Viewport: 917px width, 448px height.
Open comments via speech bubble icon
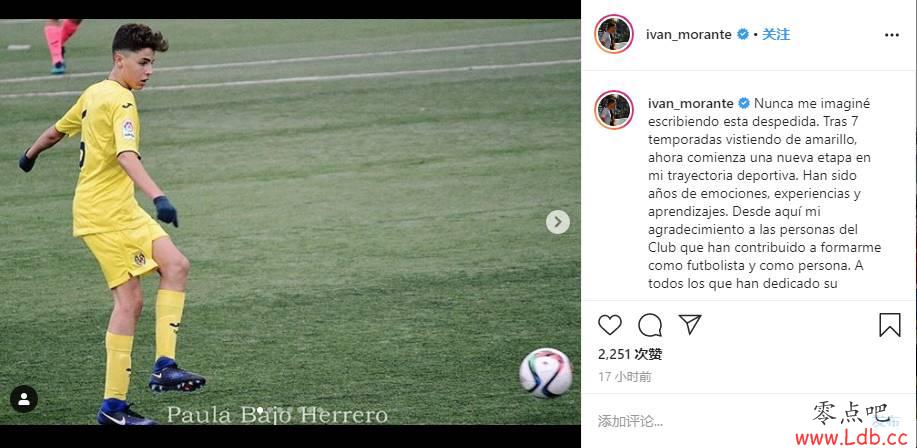pos(650,325)
